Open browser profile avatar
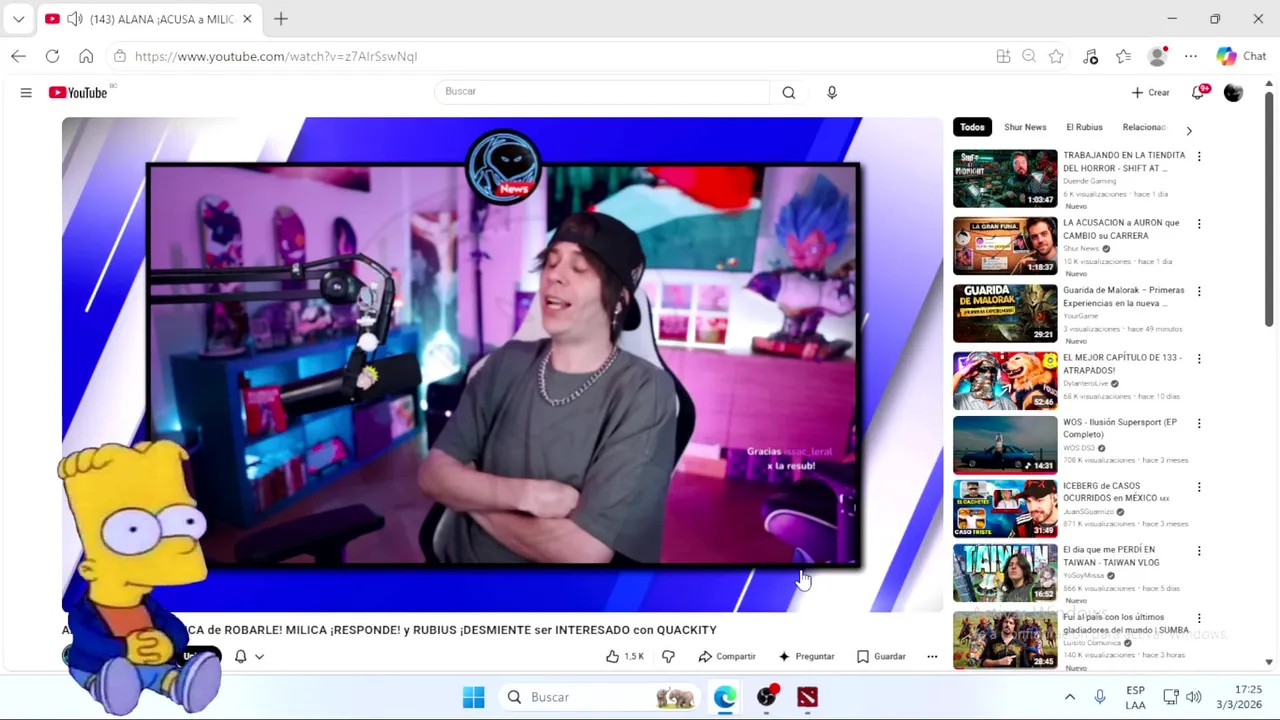Image resolution: width=1280 pixels, height=720 pixels. (x=1158, y=56)
